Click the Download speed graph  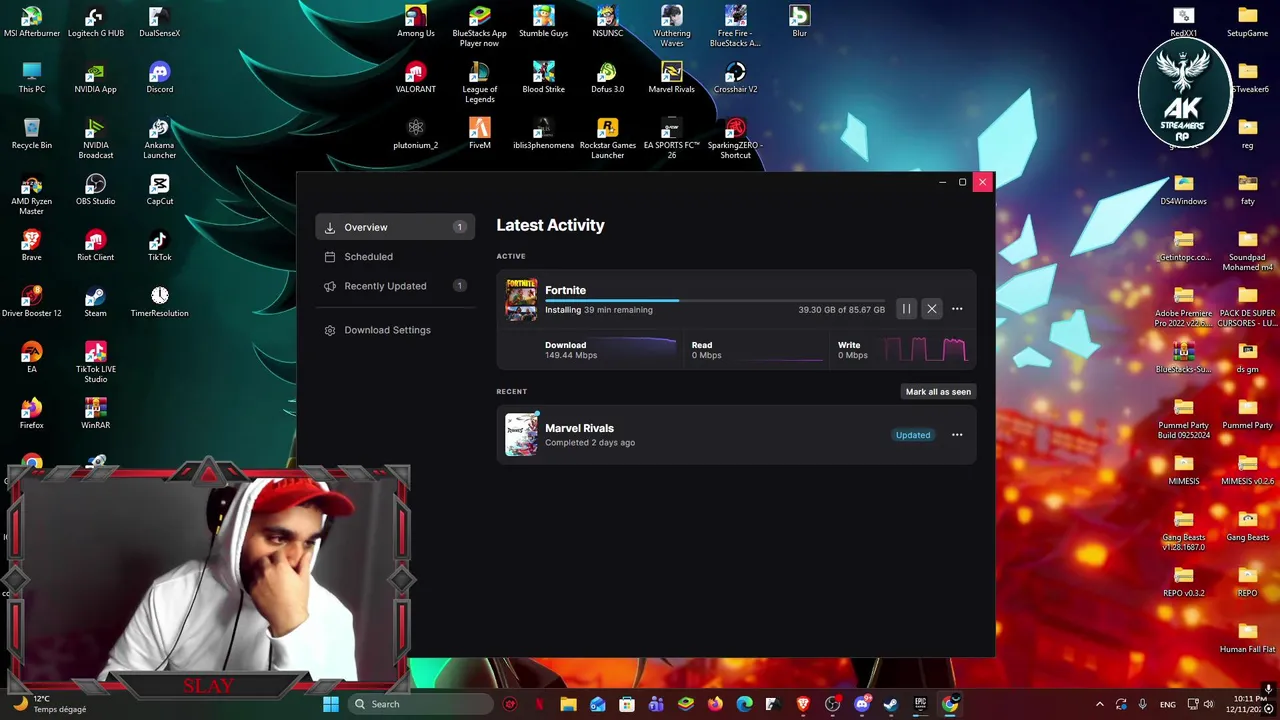tap(610, 349)
